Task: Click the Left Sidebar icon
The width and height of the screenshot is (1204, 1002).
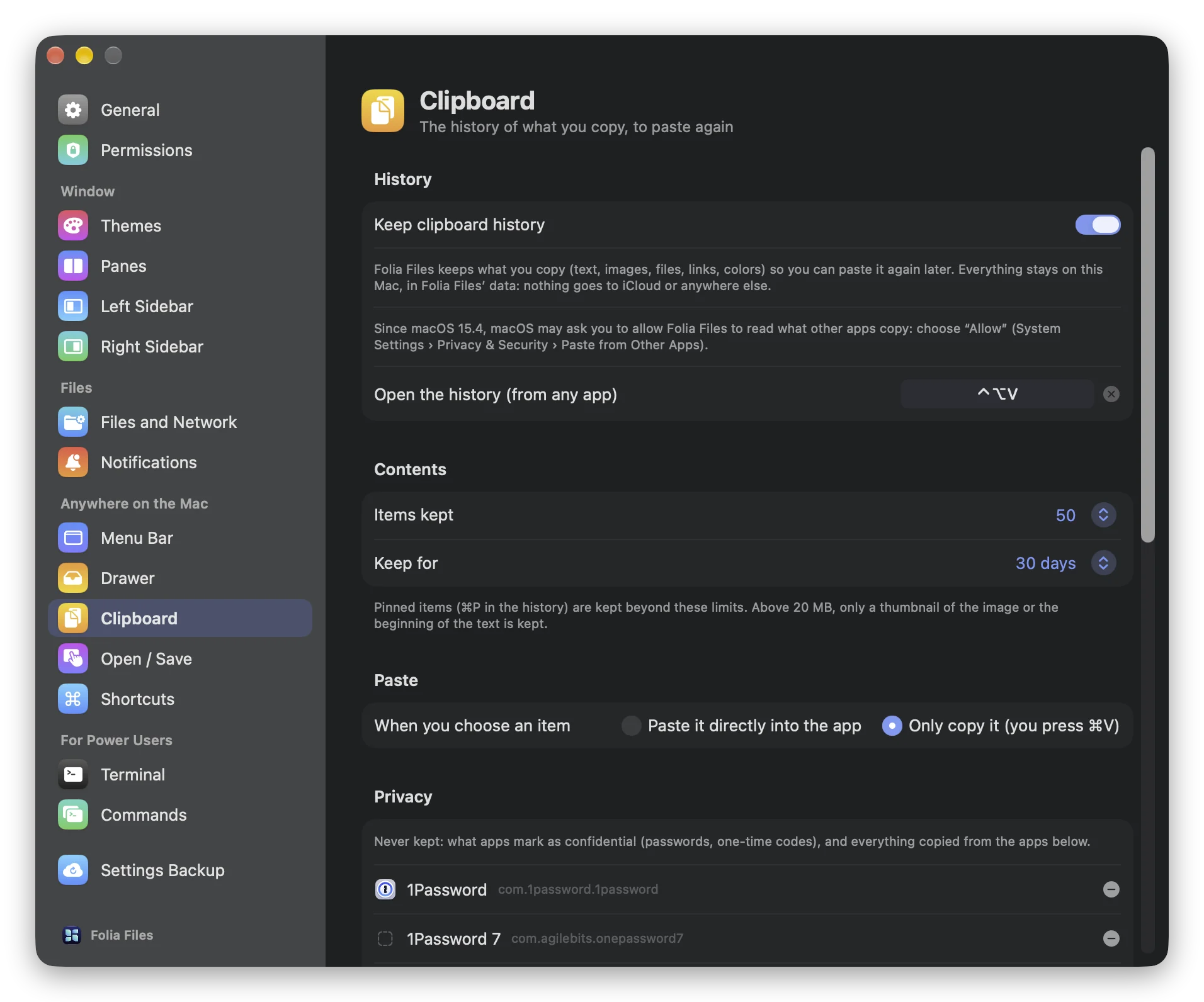Action: (73, 307)
